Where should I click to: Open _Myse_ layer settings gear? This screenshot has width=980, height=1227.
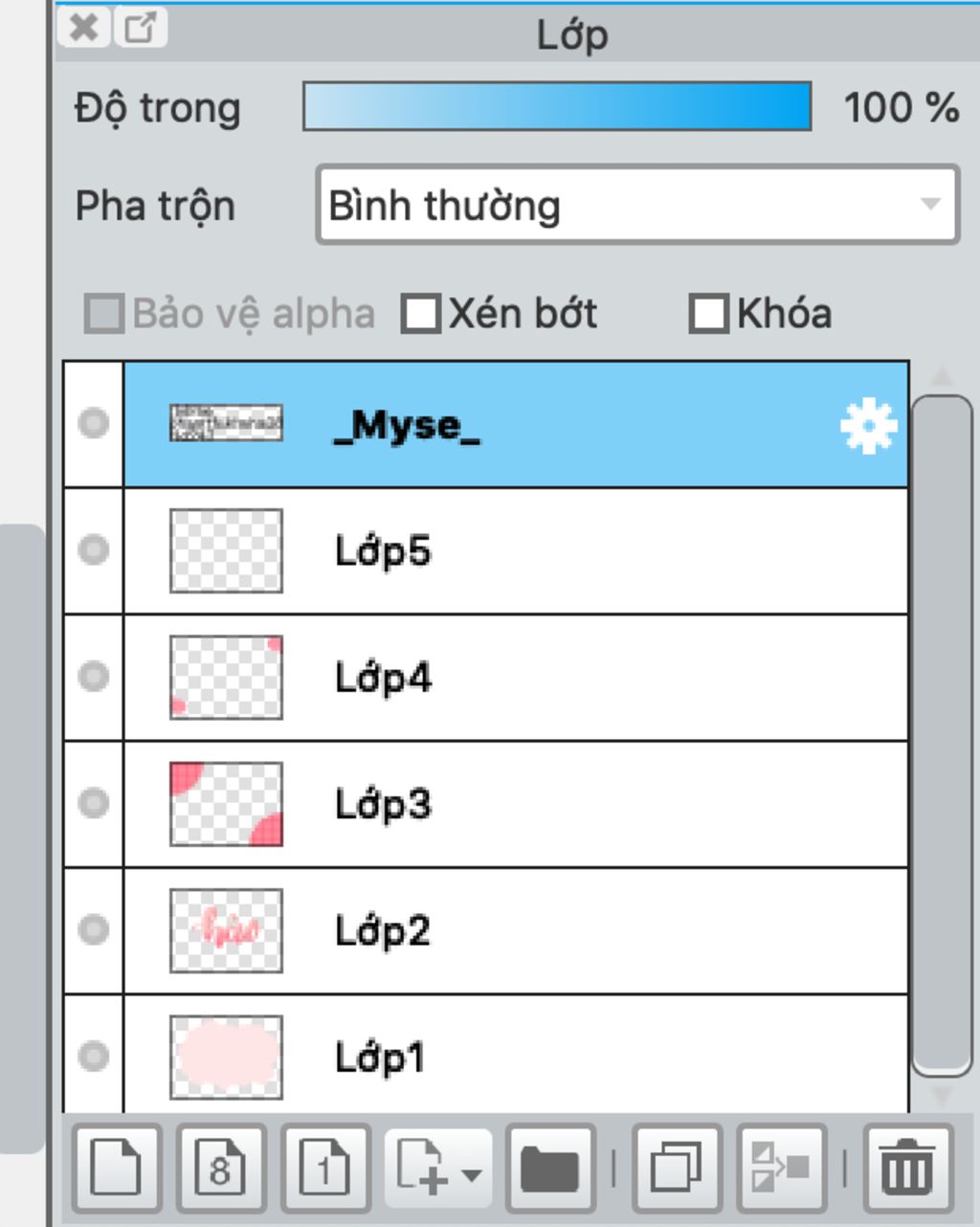[868, 426]
